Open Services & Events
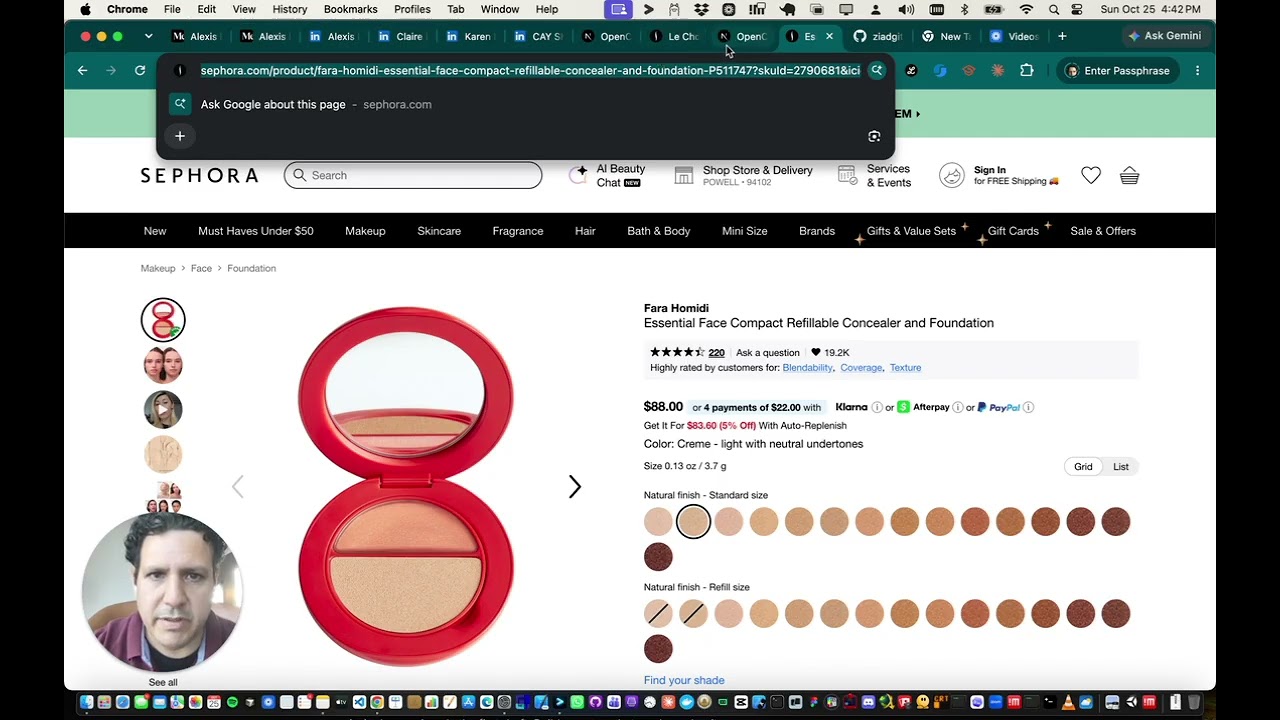Viewport: 1280px width, 720px height. pos(875,176)
